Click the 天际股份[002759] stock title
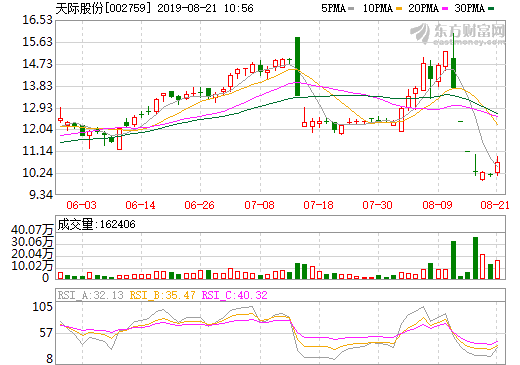 click(101, 8)
